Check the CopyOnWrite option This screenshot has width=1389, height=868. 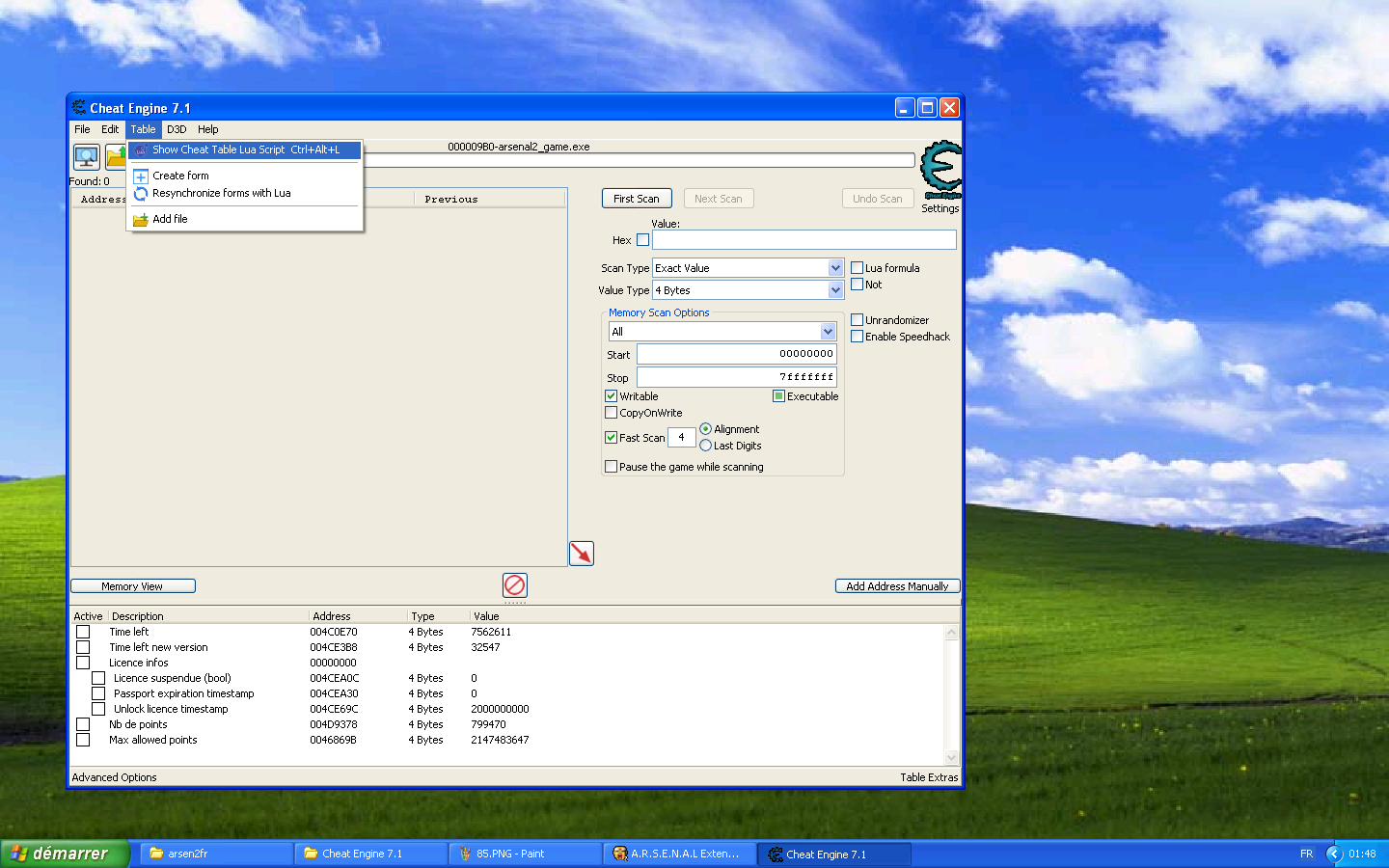611,412
